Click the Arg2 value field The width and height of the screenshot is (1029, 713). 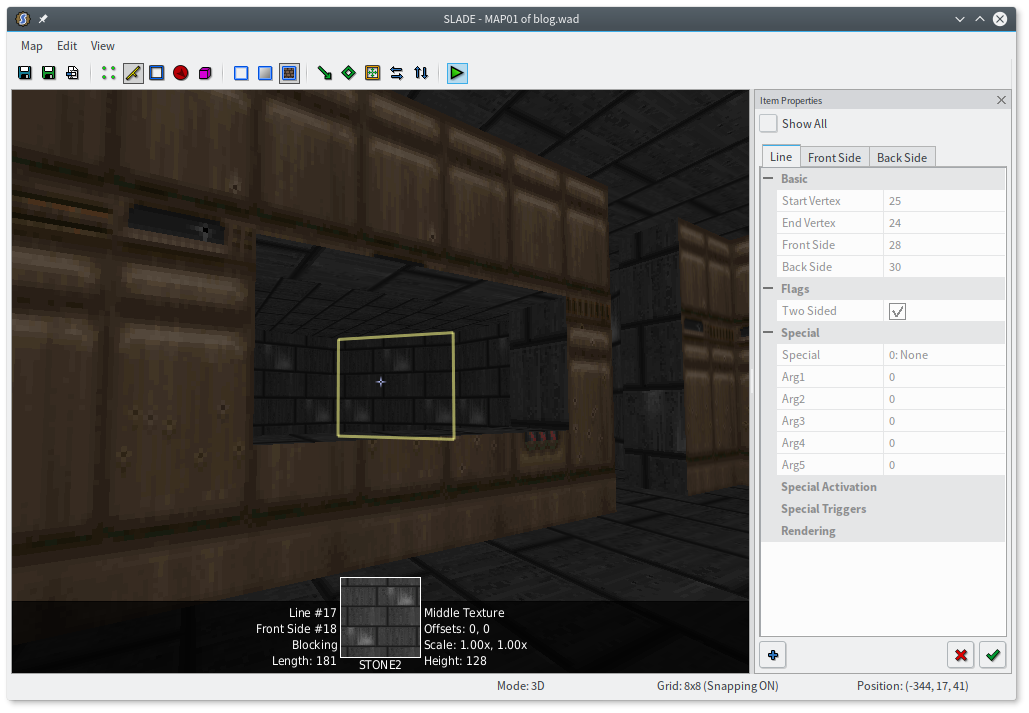[x=944, y=399]
